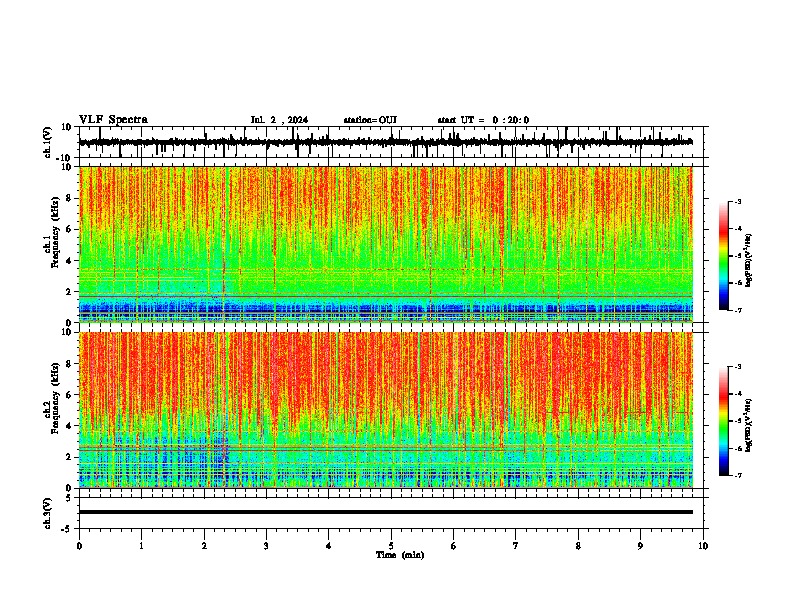
Task: Click time axis tick label "1"
Action: tap(141, 546)
